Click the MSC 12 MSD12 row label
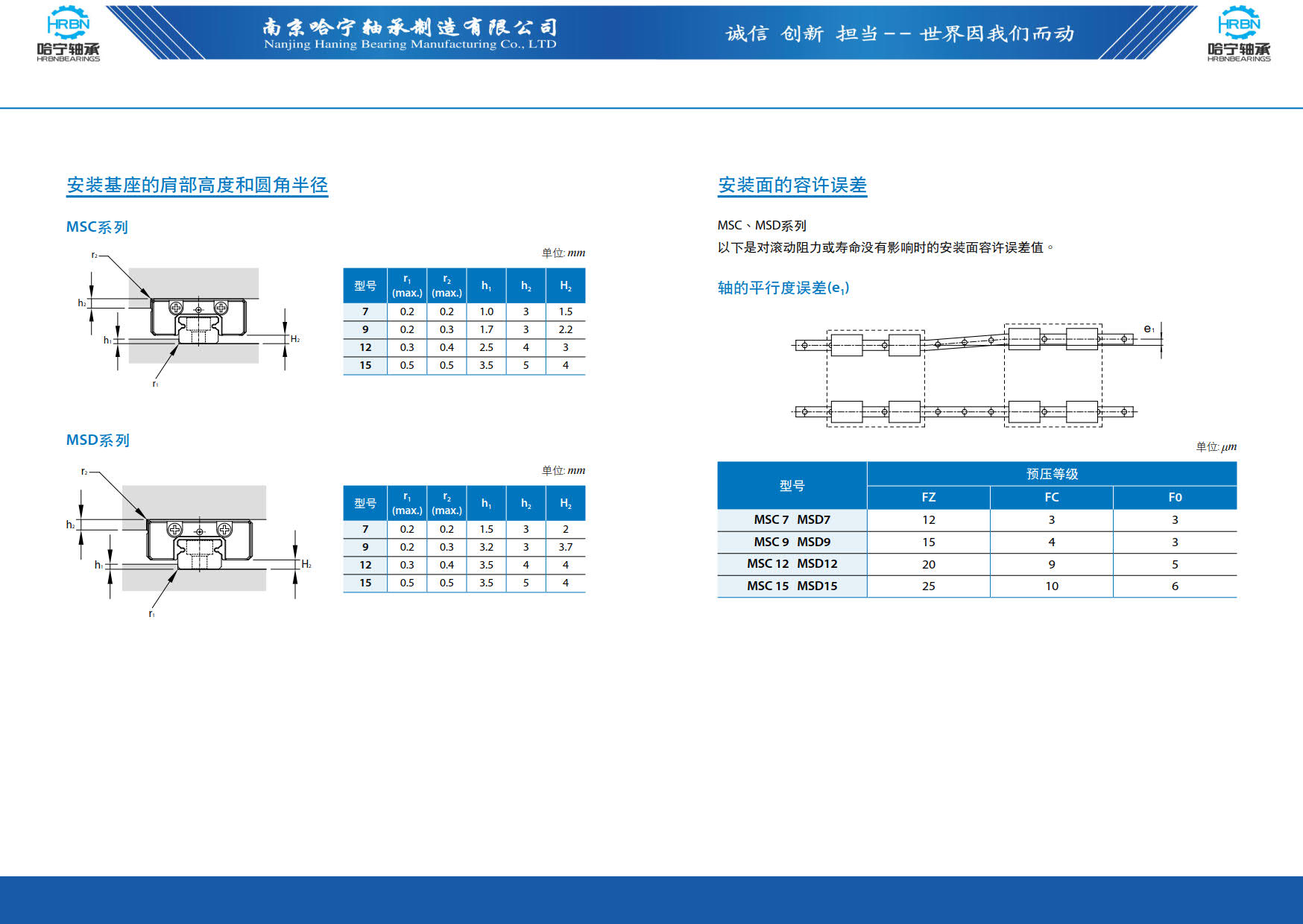 792,564
